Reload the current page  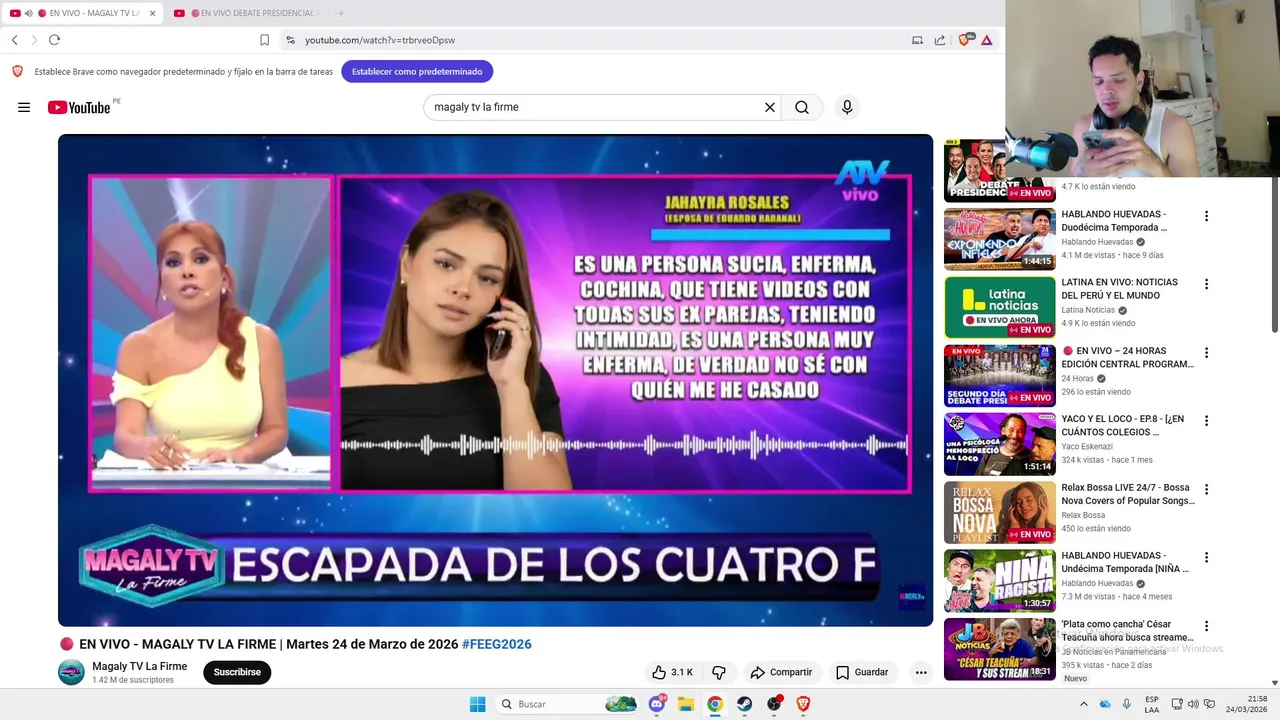54,40
